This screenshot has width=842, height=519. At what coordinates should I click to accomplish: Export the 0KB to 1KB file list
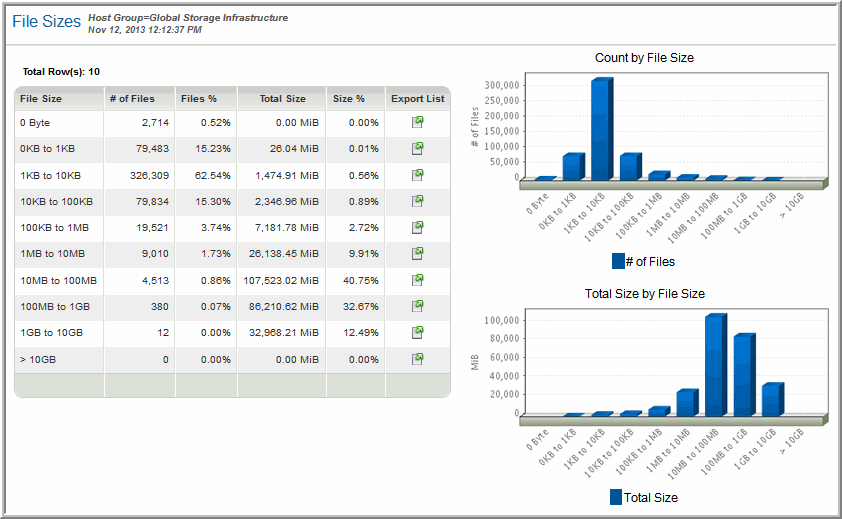pos(417,149)
